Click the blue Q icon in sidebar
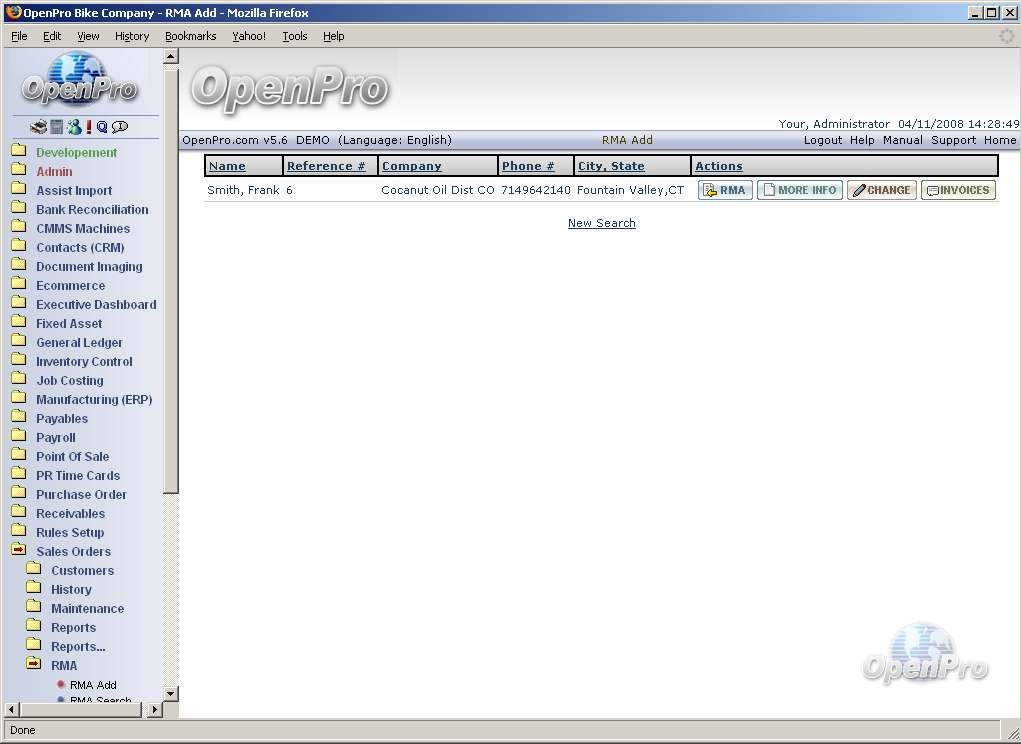1021x744 pixels. click(x=102, y=127)
